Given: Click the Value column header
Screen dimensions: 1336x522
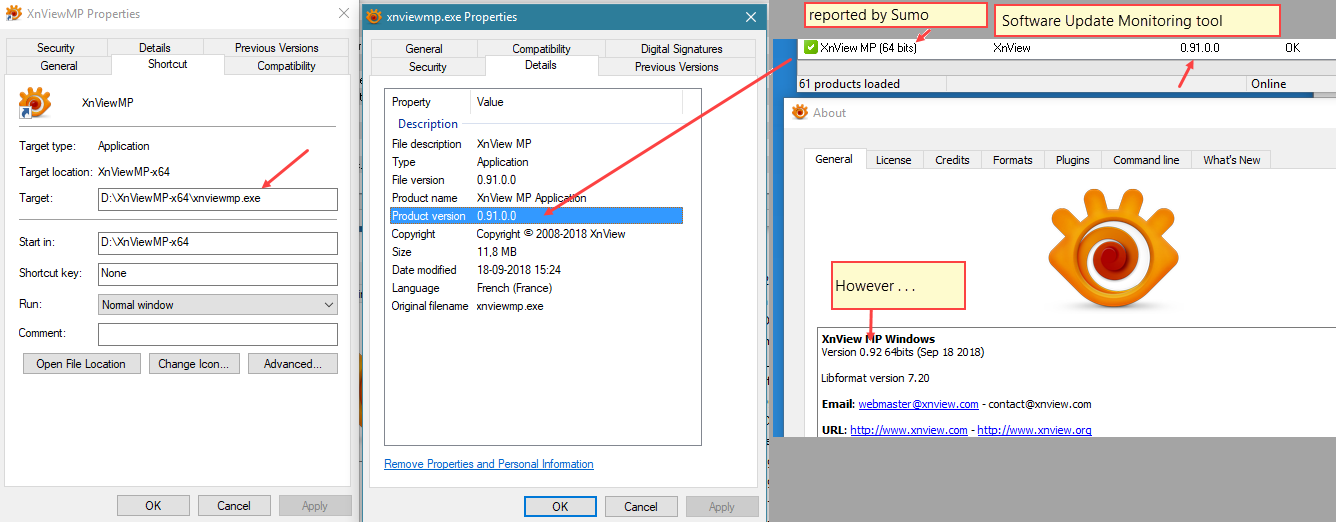Looking at the screenshot, I should pos(577,102).
